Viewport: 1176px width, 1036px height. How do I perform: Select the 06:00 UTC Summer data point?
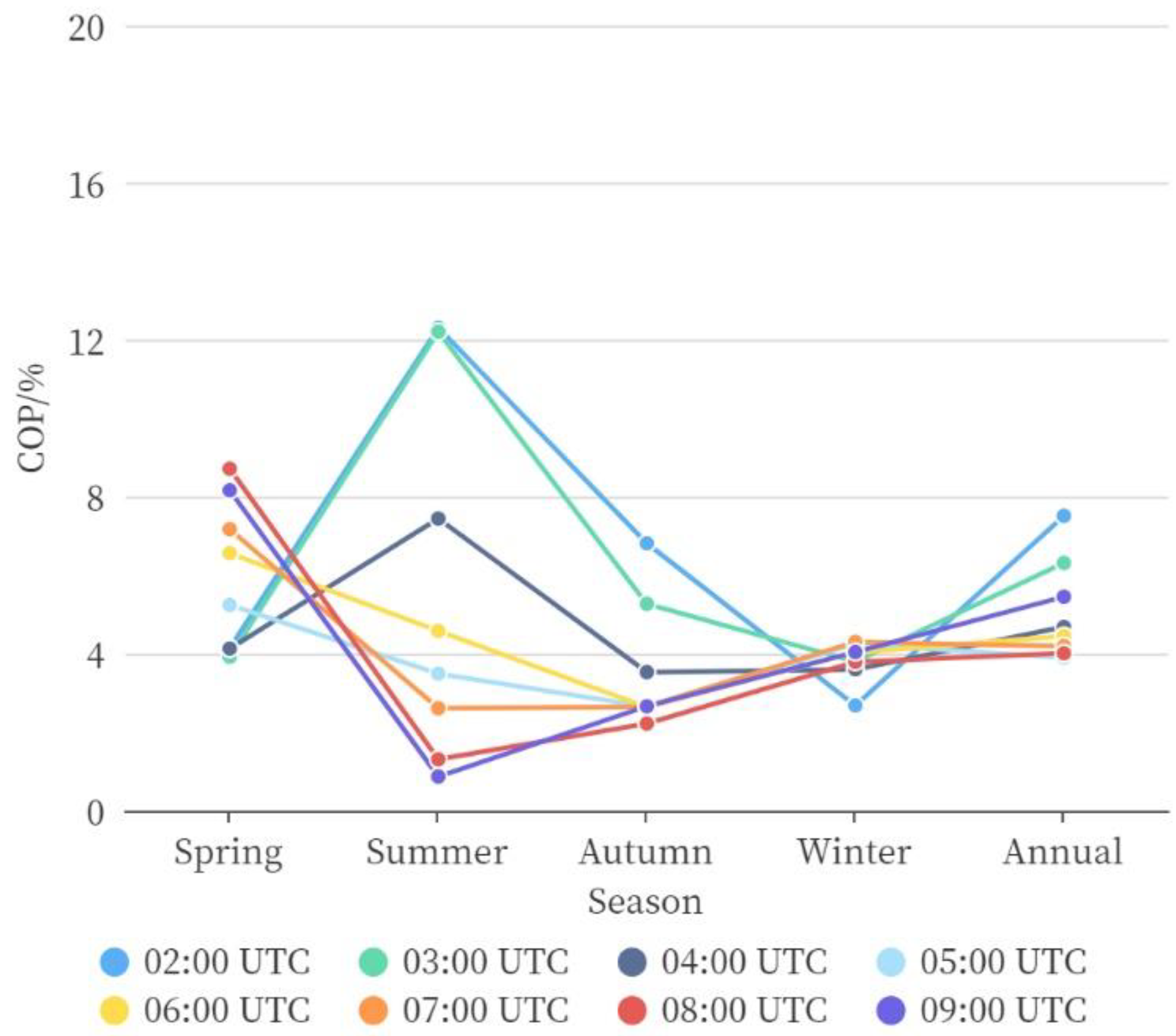[438, 631]
